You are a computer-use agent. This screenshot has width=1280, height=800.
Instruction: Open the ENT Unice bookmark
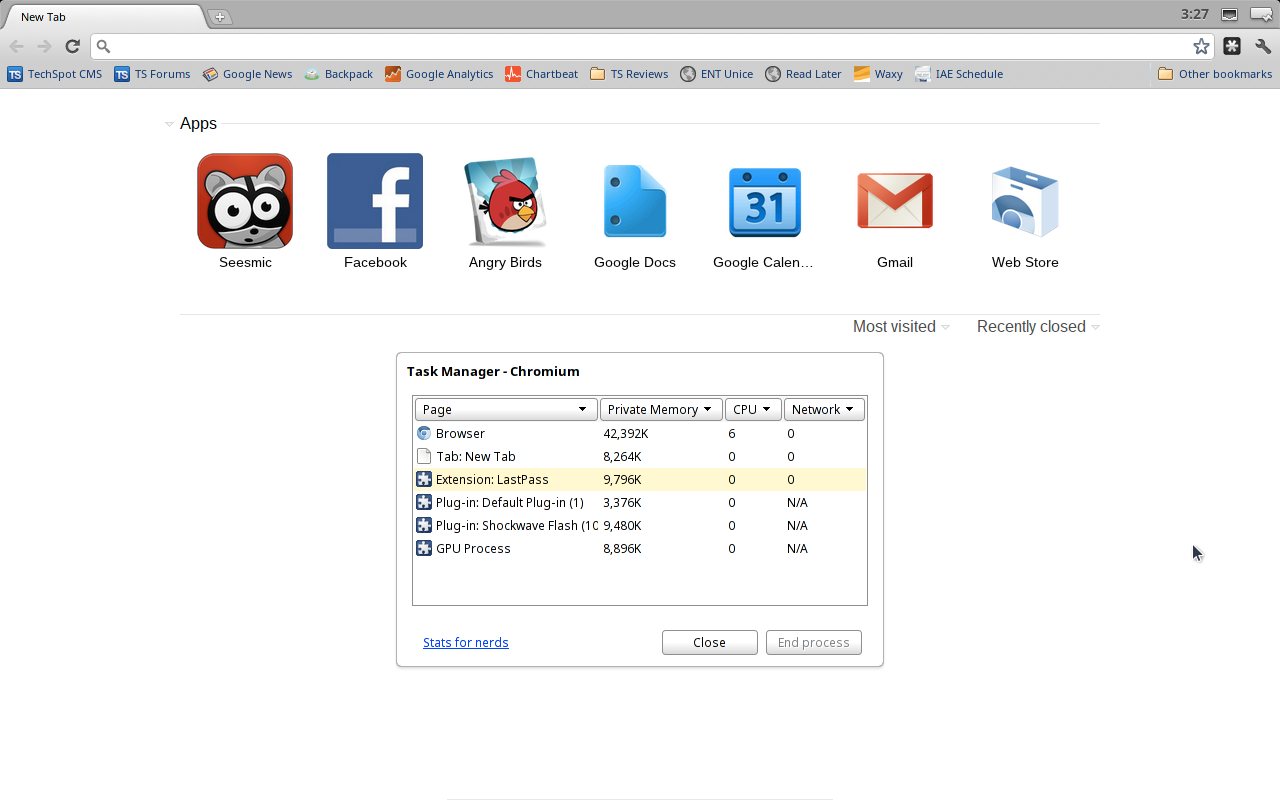click(716, 74)
